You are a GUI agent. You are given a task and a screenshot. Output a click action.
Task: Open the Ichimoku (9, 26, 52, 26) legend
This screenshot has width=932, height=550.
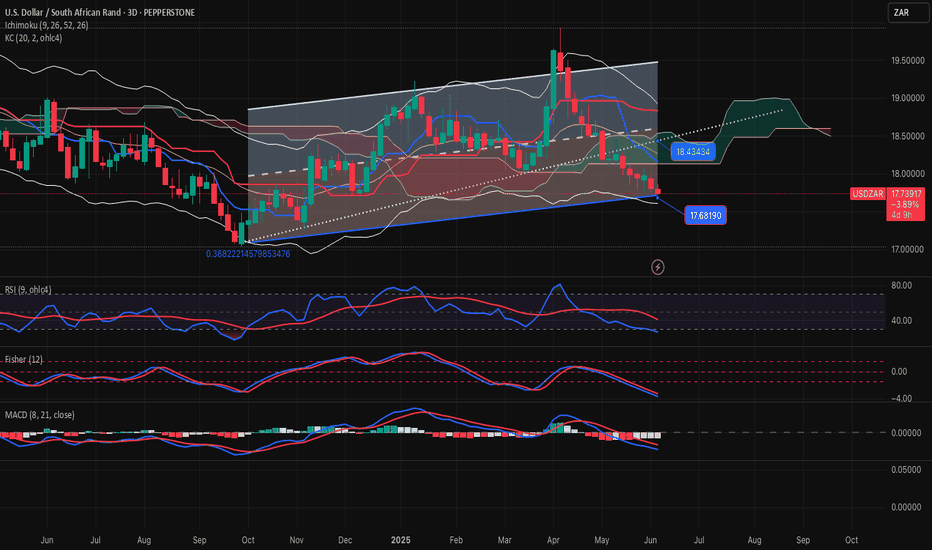point(46,26)
